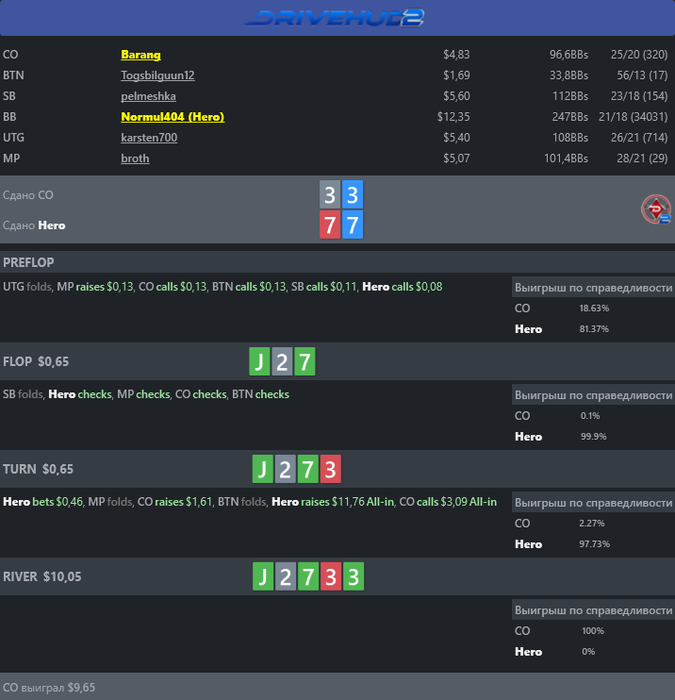
Task: Open karsten700 player link
Action: 149,138
